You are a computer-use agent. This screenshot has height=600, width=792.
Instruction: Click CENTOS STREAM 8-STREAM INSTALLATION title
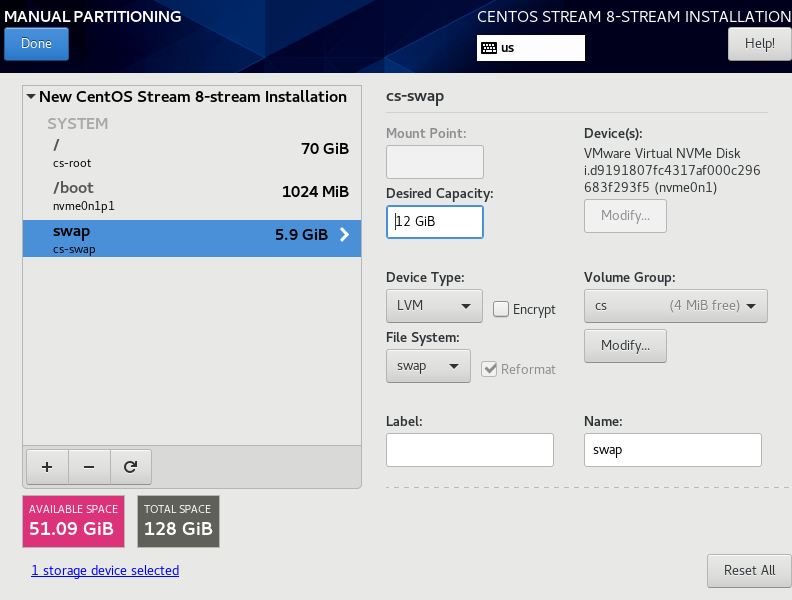pyautogui.click(x=634, y=16)
